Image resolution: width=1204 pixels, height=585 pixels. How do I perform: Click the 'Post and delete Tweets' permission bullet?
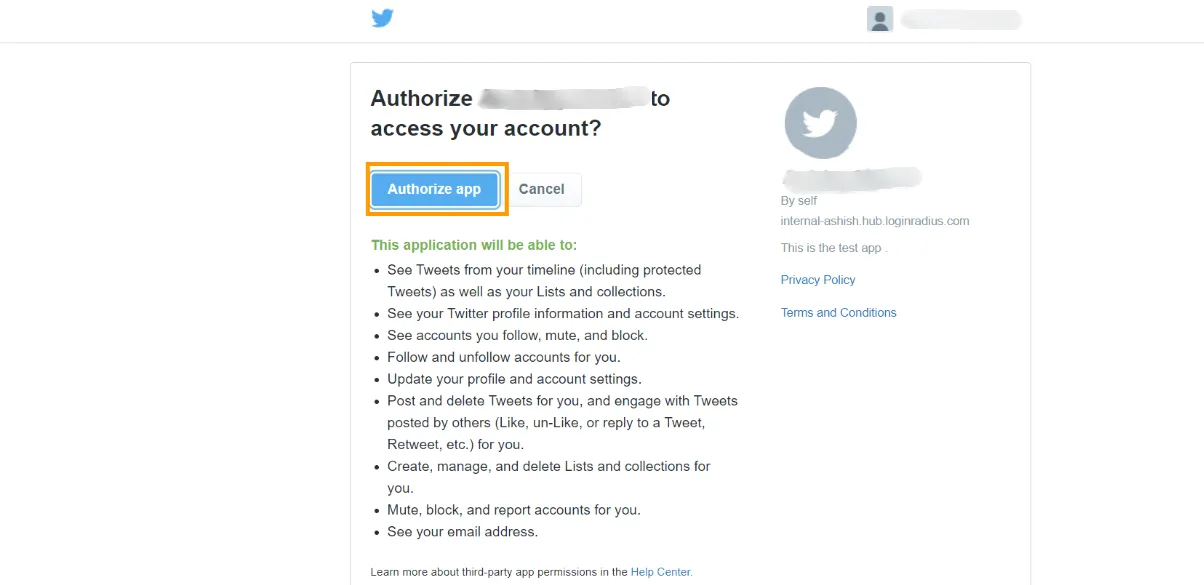coord(562,400)
